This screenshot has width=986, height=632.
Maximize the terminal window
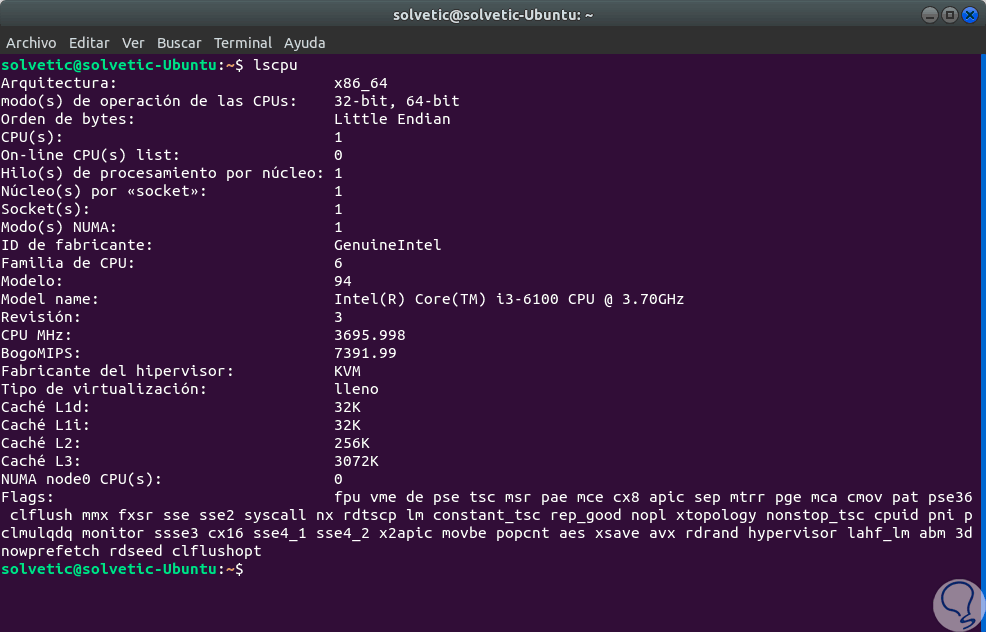pos(950,15)
